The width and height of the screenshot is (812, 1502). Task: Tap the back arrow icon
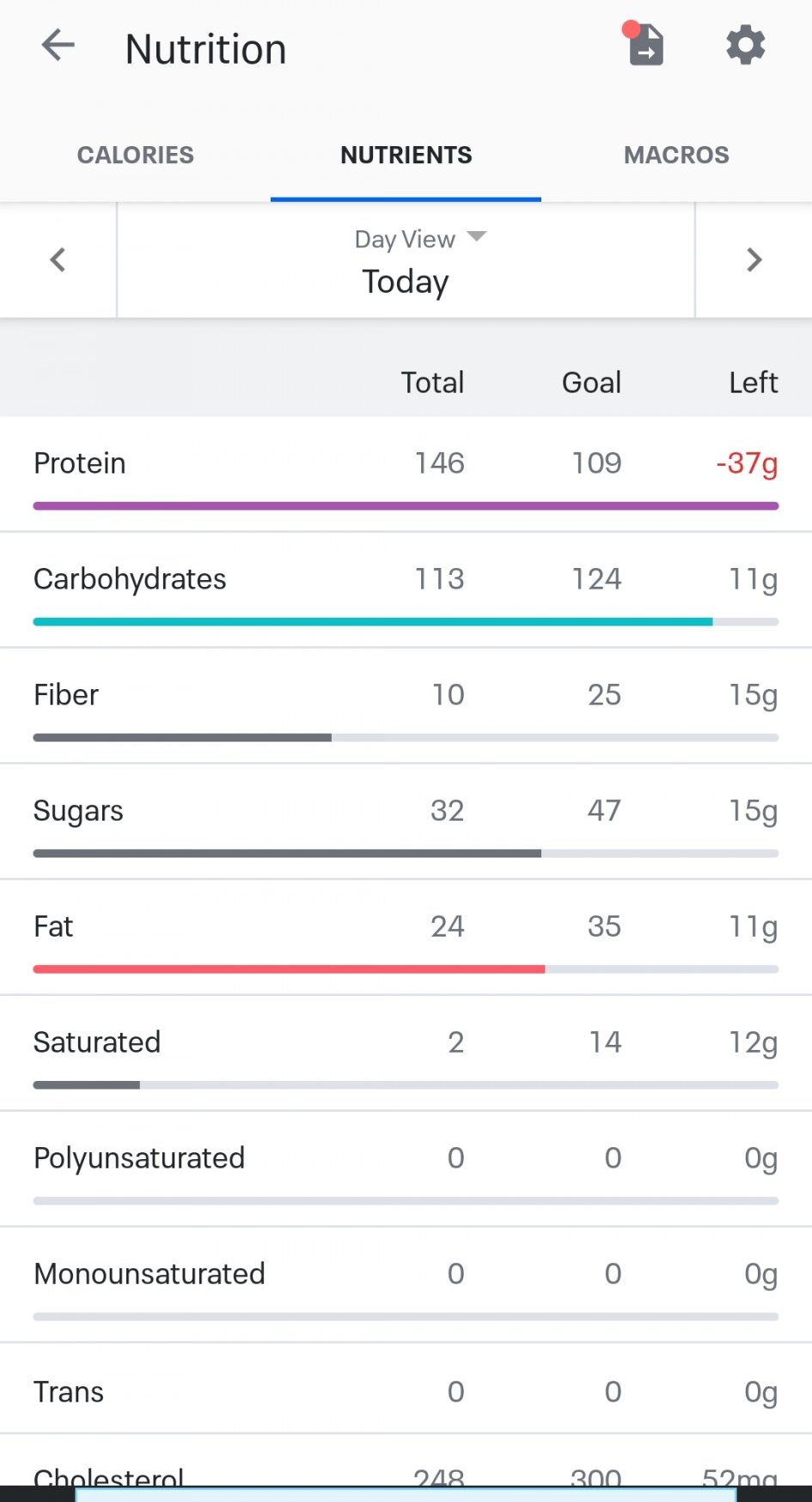point(58,46)
